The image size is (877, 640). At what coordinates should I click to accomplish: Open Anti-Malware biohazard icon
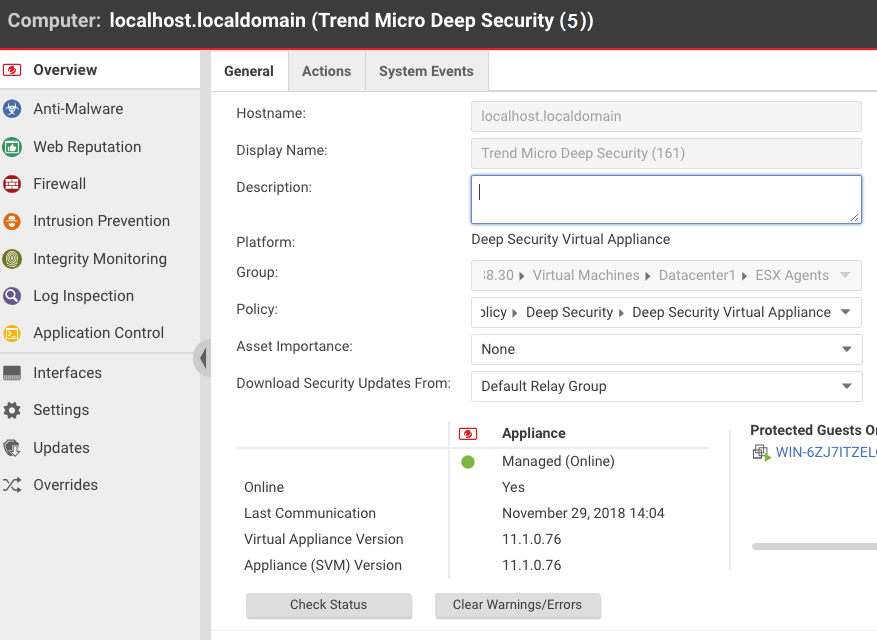(12, 109)
